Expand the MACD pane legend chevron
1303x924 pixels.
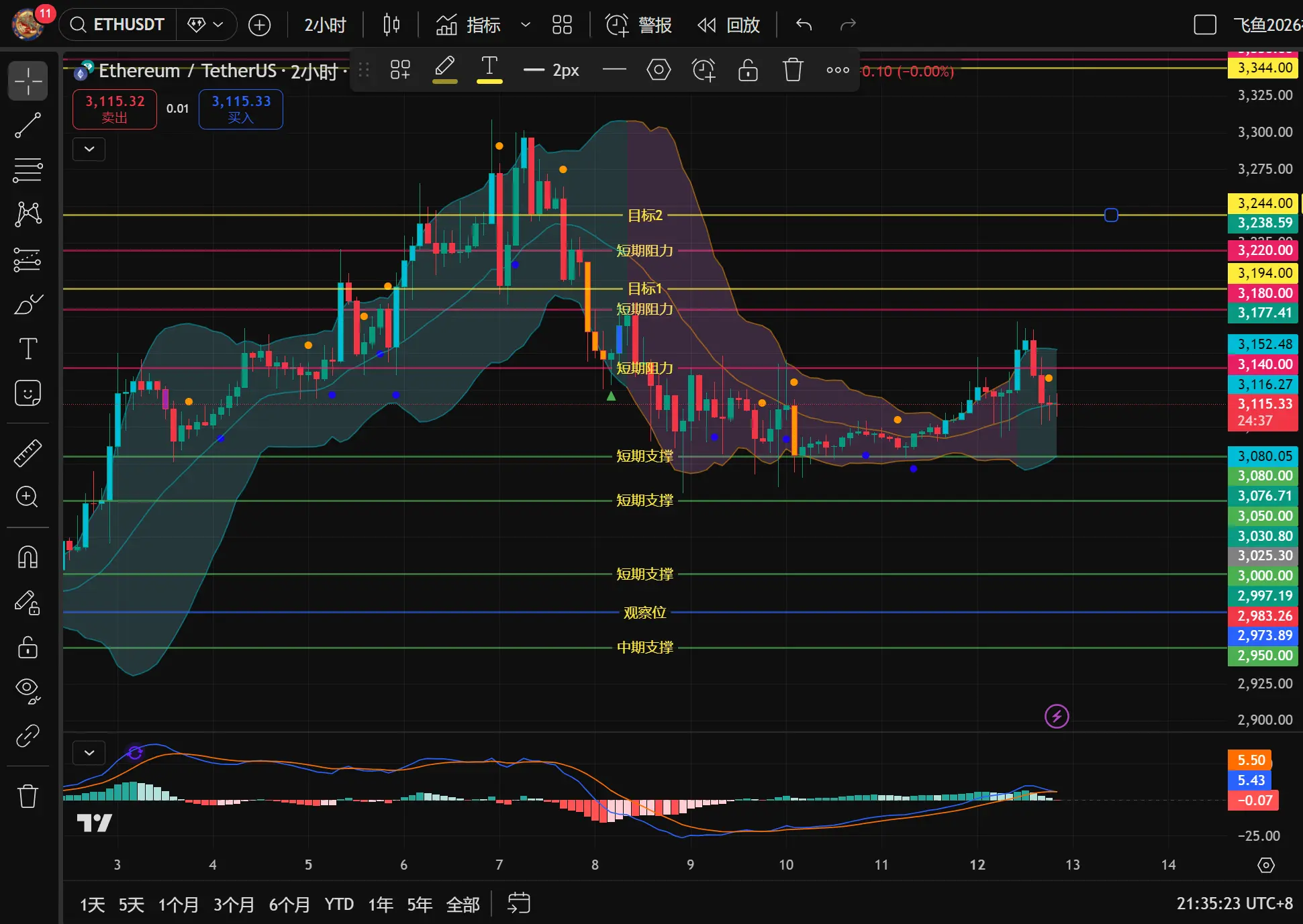[89, 753]
